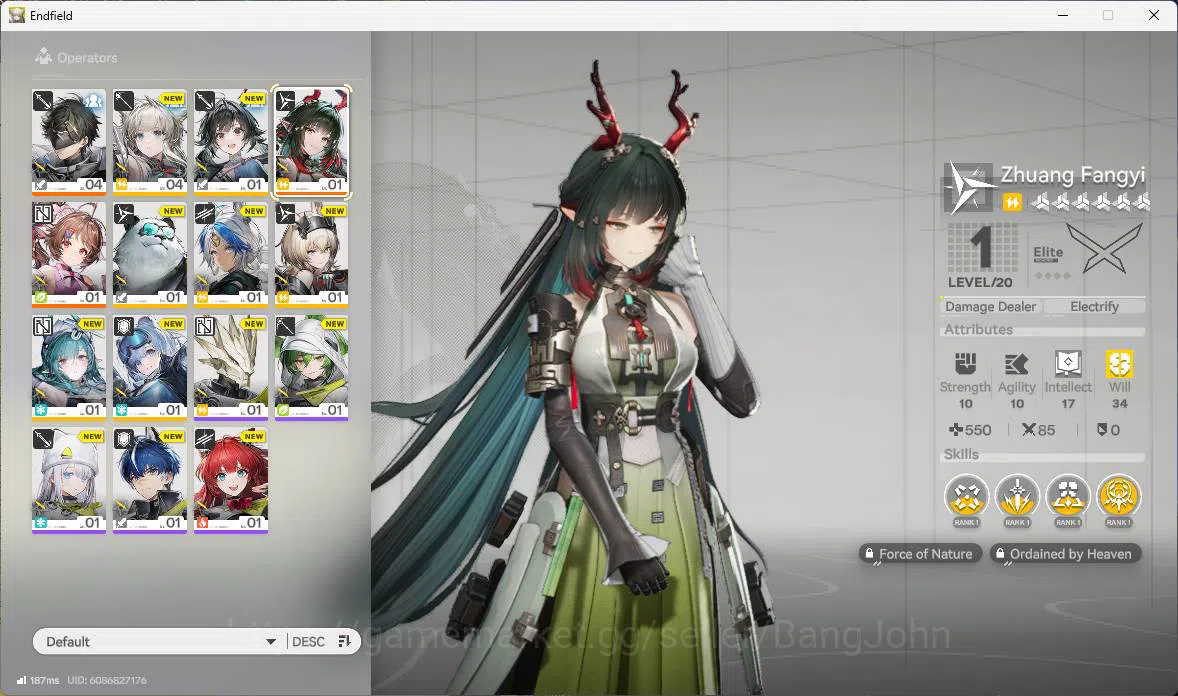Click the attack 85 stat icon

(1028, 430)
